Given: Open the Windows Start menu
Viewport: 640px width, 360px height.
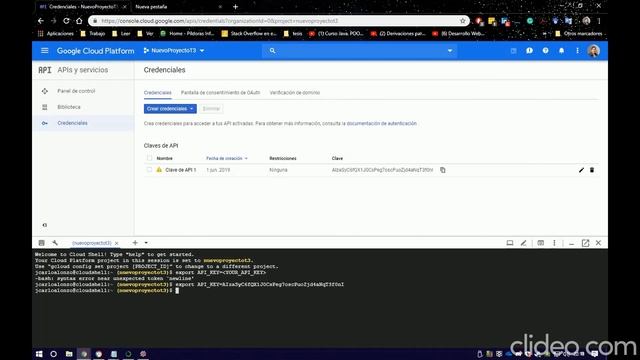Looking at the screenshot, I should (x=39, y=354).
